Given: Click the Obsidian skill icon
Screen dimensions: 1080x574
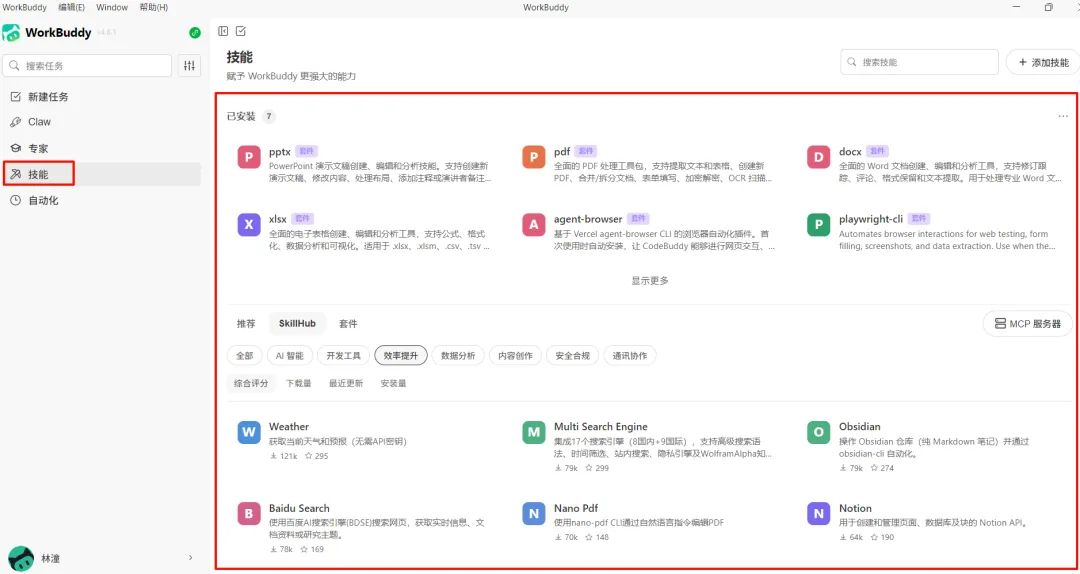Looking at the screenshot, I should point(818,433).
